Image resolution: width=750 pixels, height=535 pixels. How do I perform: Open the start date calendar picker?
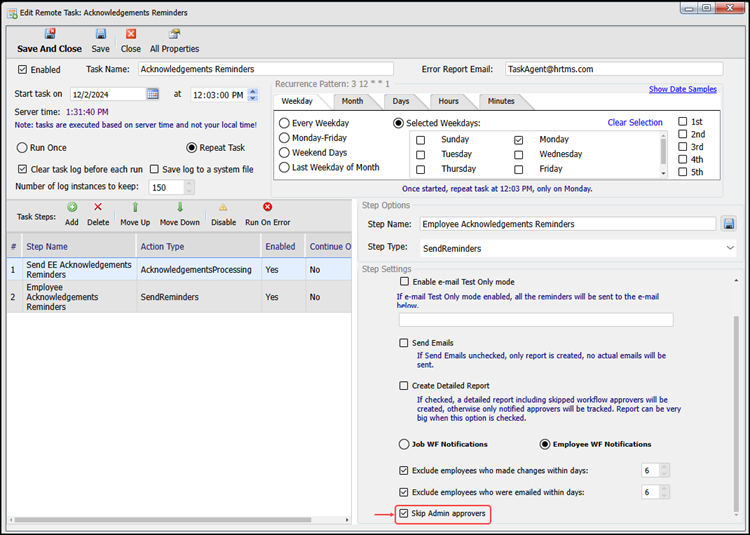pyautogui.click(x=153, y=94)
